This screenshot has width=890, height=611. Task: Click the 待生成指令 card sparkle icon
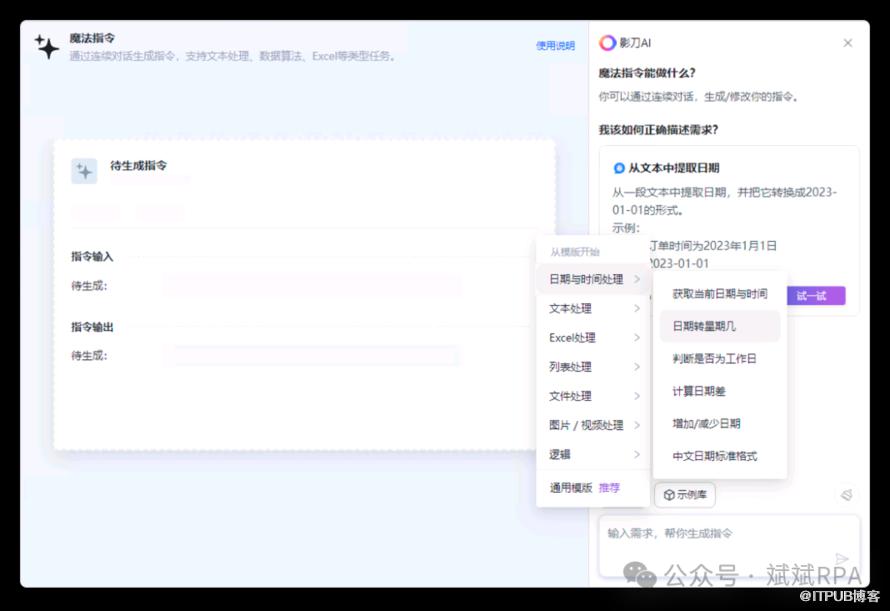(84, 171)
